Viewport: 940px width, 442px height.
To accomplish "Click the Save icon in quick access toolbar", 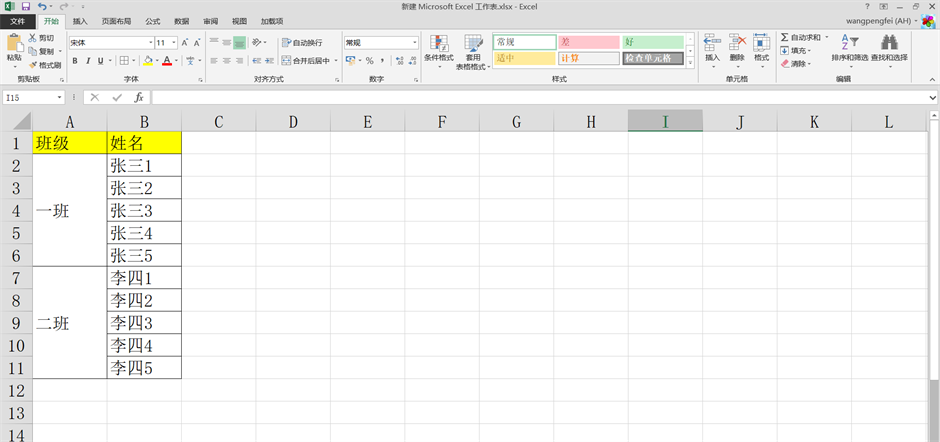I will coord(25,6).
